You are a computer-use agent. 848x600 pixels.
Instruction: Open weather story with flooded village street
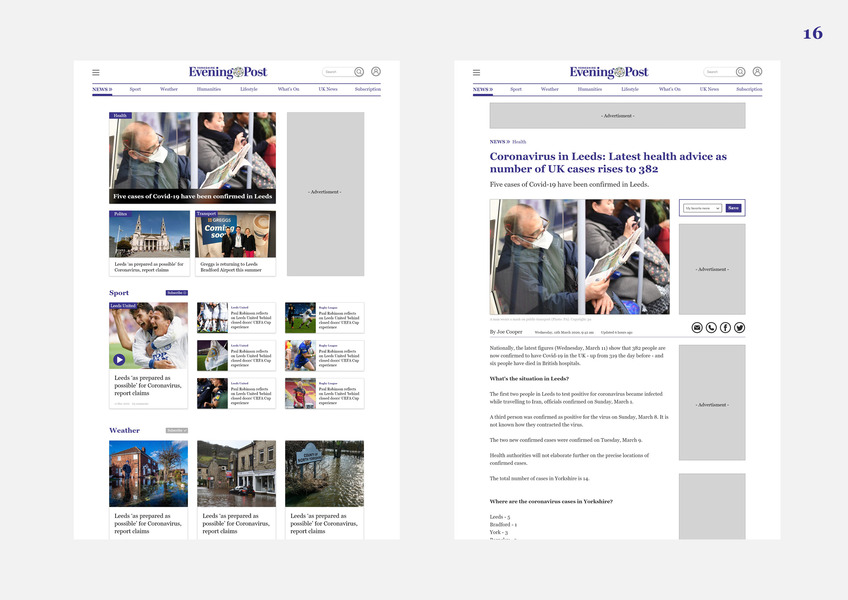(236, 490)
